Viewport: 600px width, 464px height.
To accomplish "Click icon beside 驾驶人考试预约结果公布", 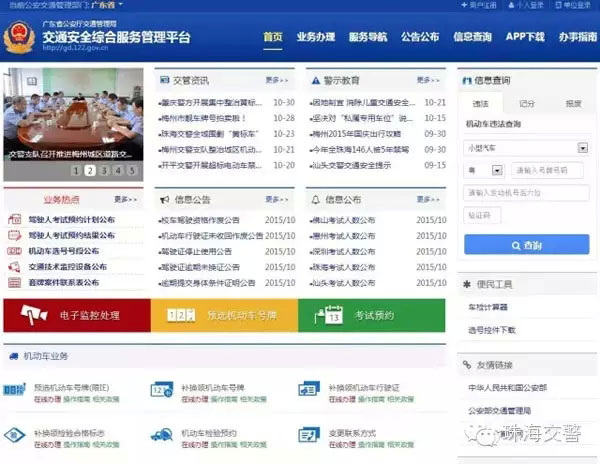I will point(15,235).
